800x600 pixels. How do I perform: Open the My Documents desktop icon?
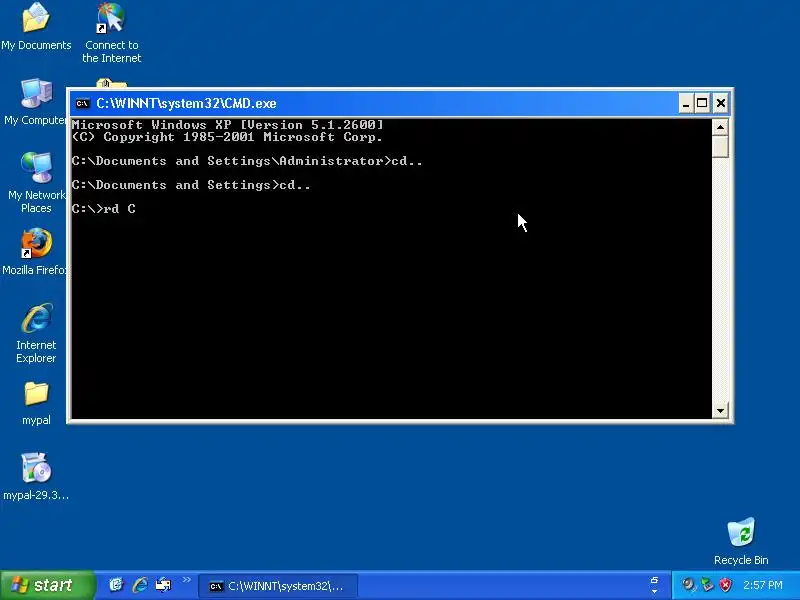pos(36,27)
